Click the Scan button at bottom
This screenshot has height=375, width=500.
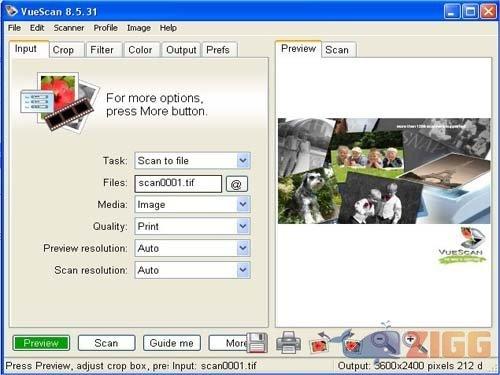pyautogui.click(x=106, y=343)
